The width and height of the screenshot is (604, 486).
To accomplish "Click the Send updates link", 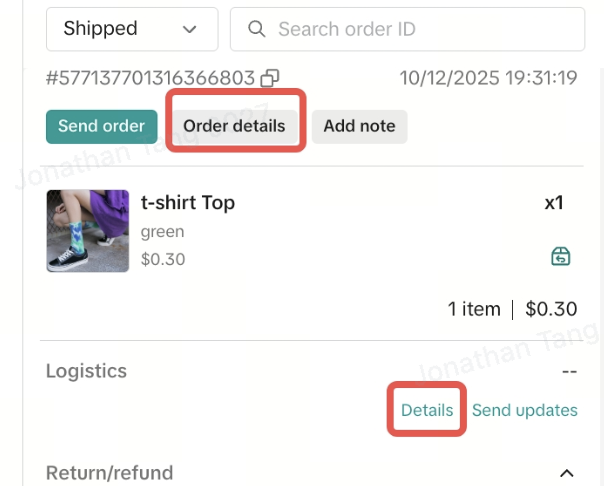I will pyautogui.click(x=525, y=410).
